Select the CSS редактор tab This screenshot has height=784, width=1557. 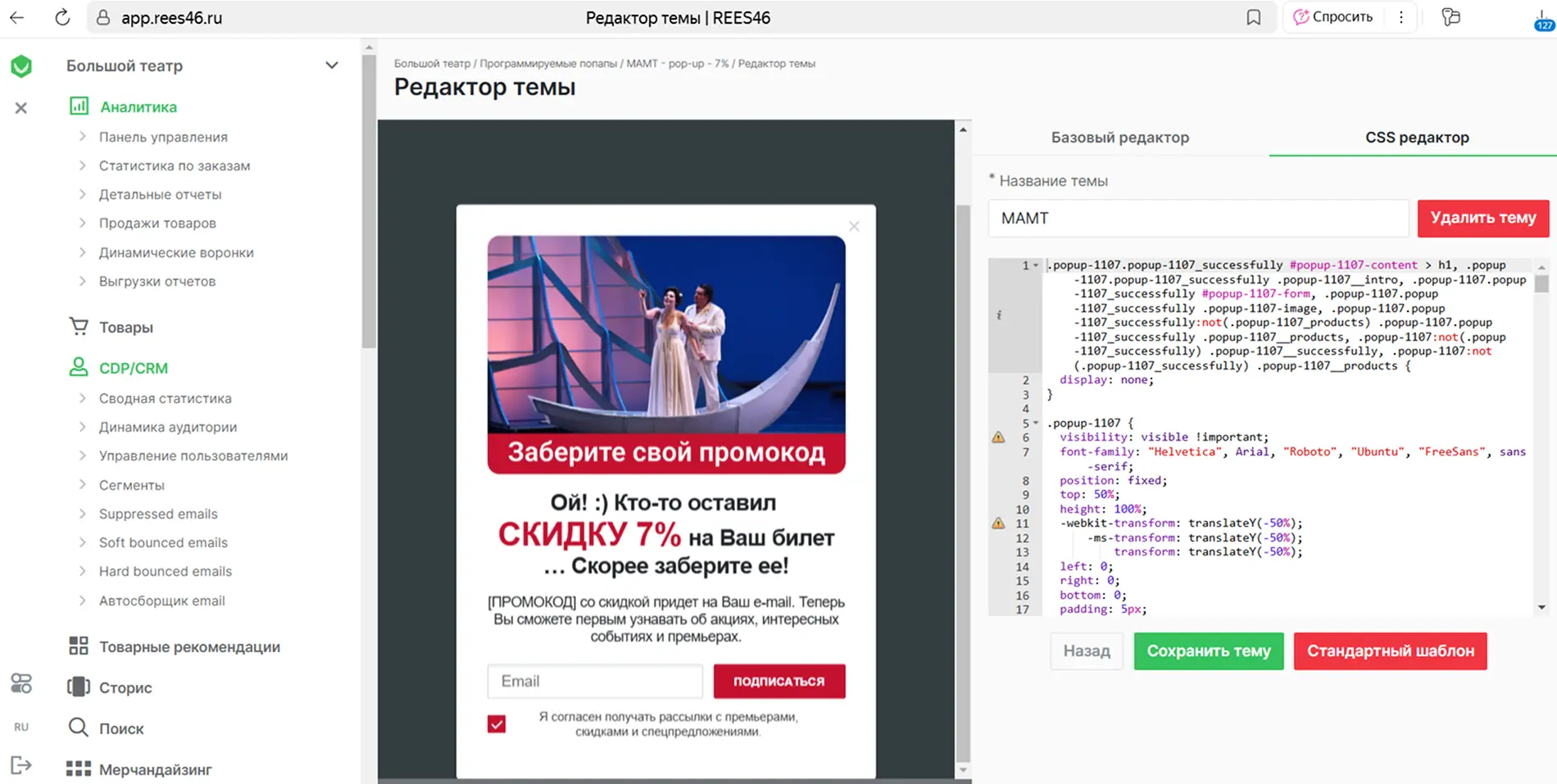1417,138
